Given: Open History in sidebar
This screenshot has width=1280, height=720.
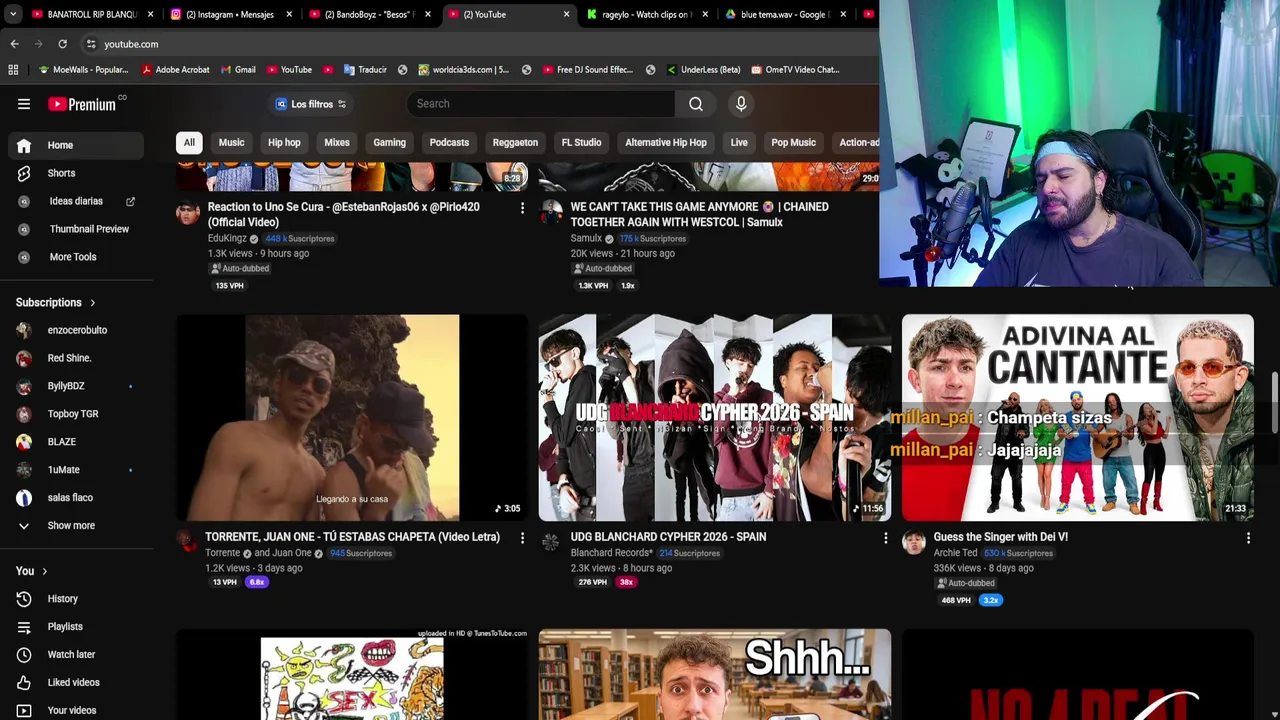Looking at the screenshot, I should (x=76, y=599).
